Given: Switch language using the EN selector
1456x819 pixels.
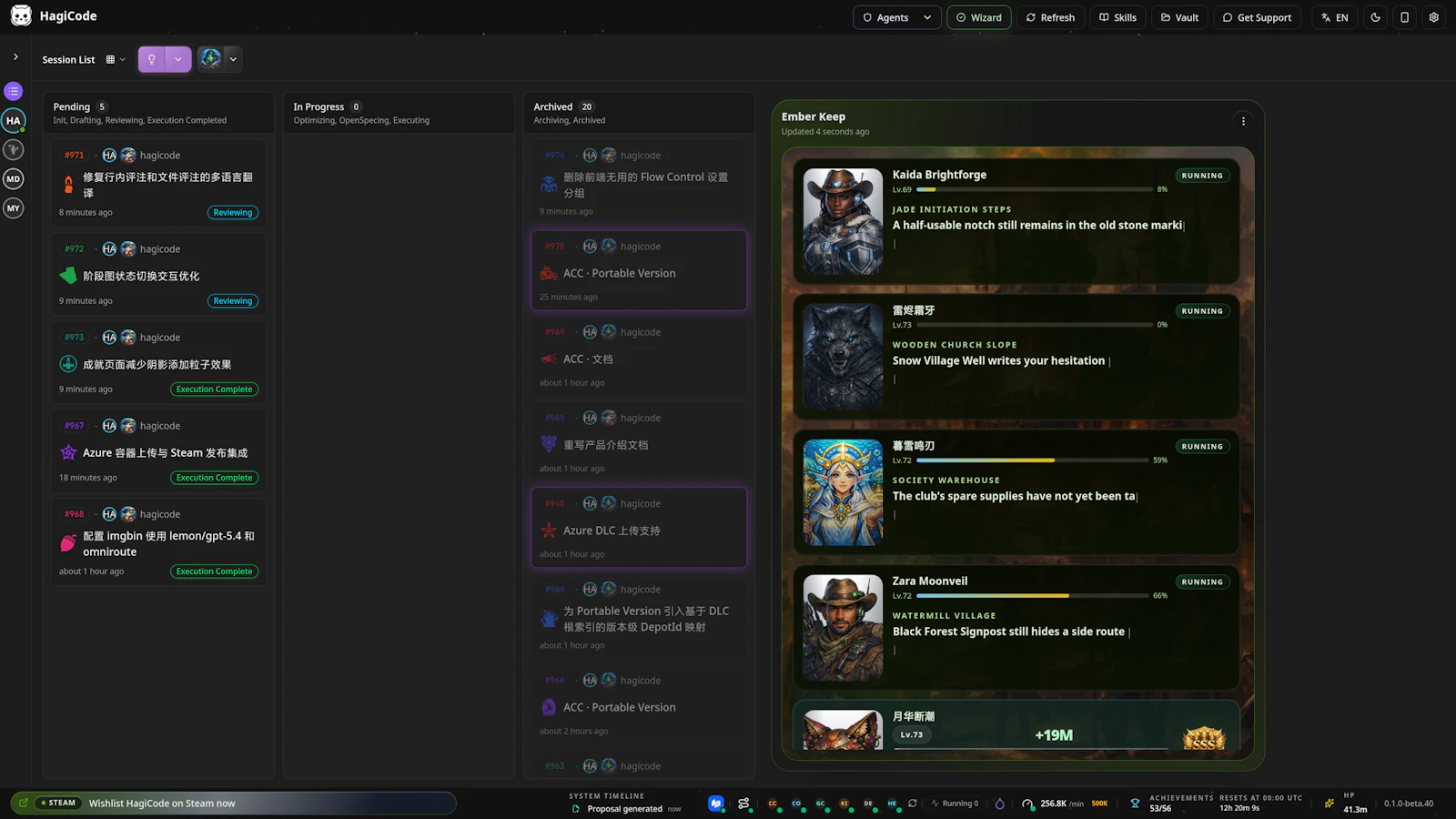Looking at the screenshot, I should (x=1334, y=17).
